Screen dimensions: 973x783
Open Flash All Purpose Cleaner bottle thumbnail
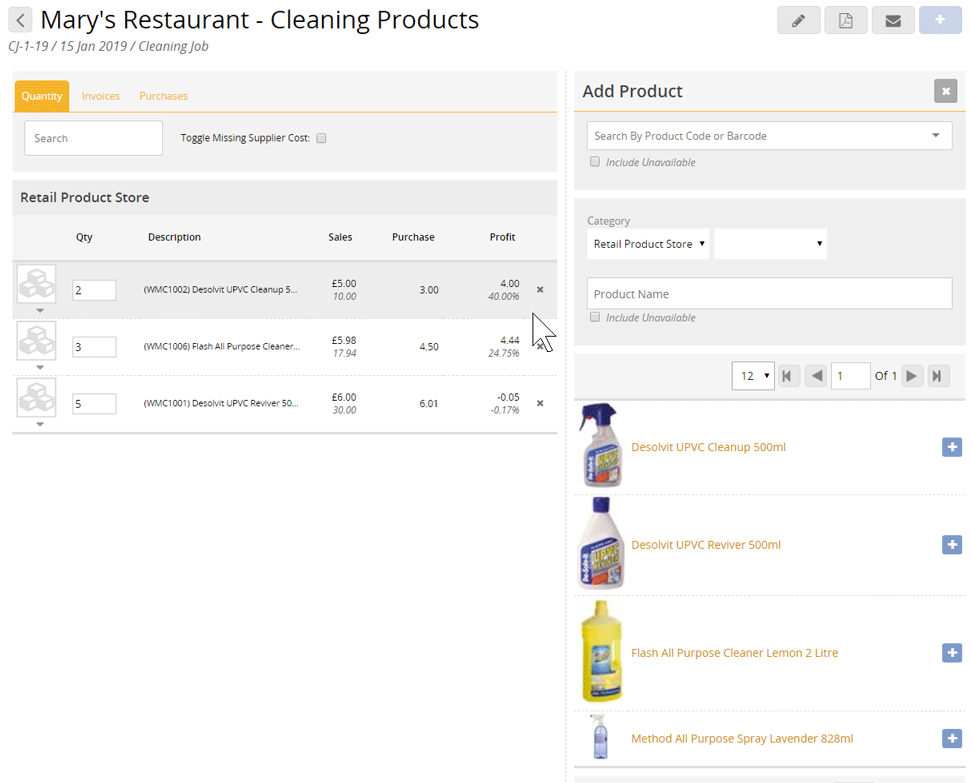tap(601, 651)
